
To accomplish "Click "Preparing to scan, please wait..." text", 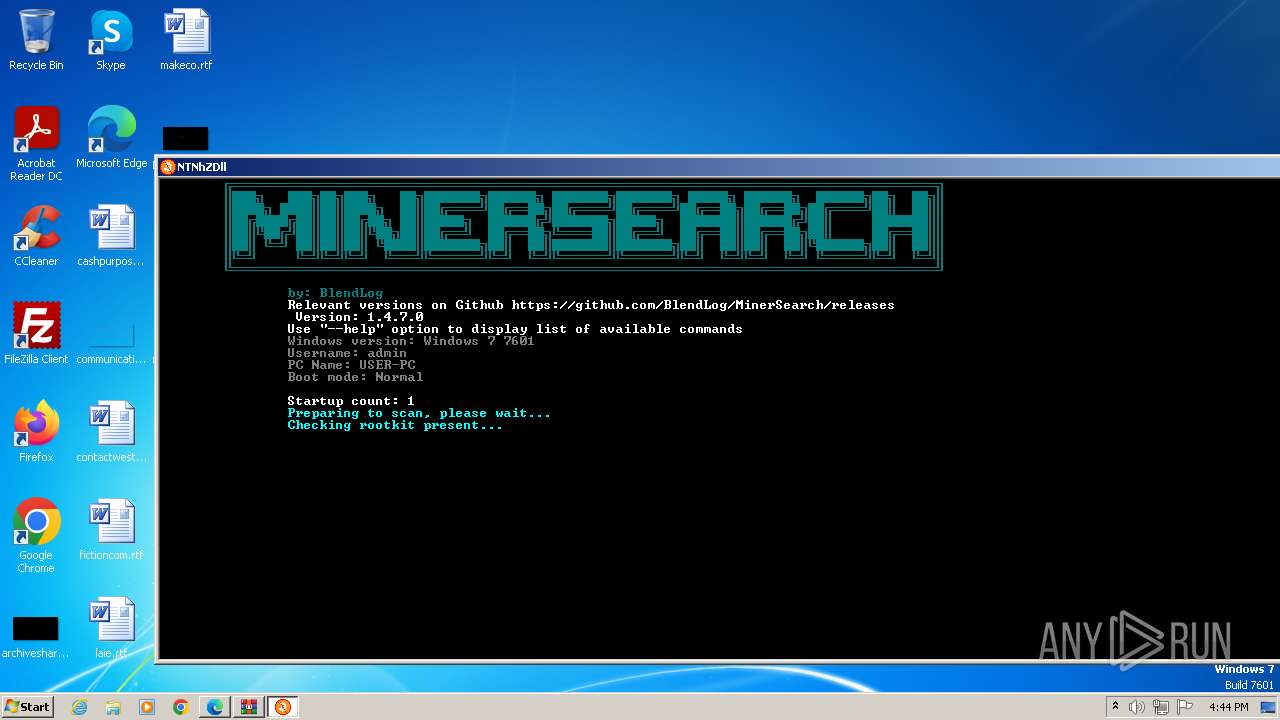I will pos(419,413).
